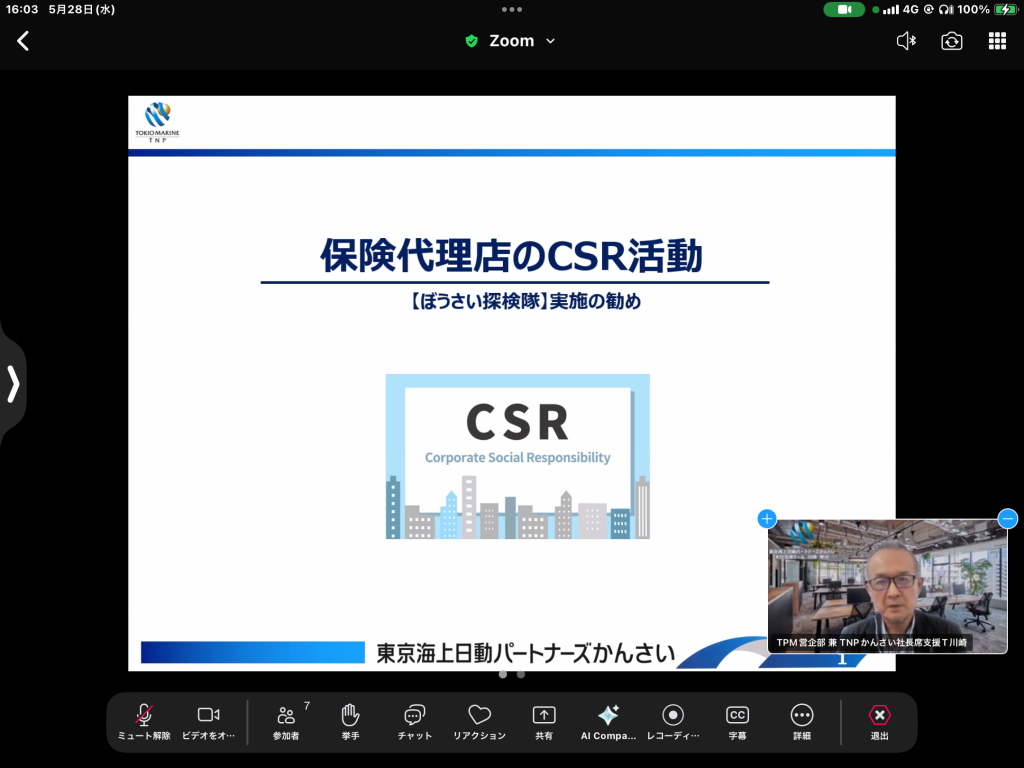Image resolution: width=1024 pixels, height=768 pixels.
Task: Tap the battery status icon
Action: pos(1004,9)
